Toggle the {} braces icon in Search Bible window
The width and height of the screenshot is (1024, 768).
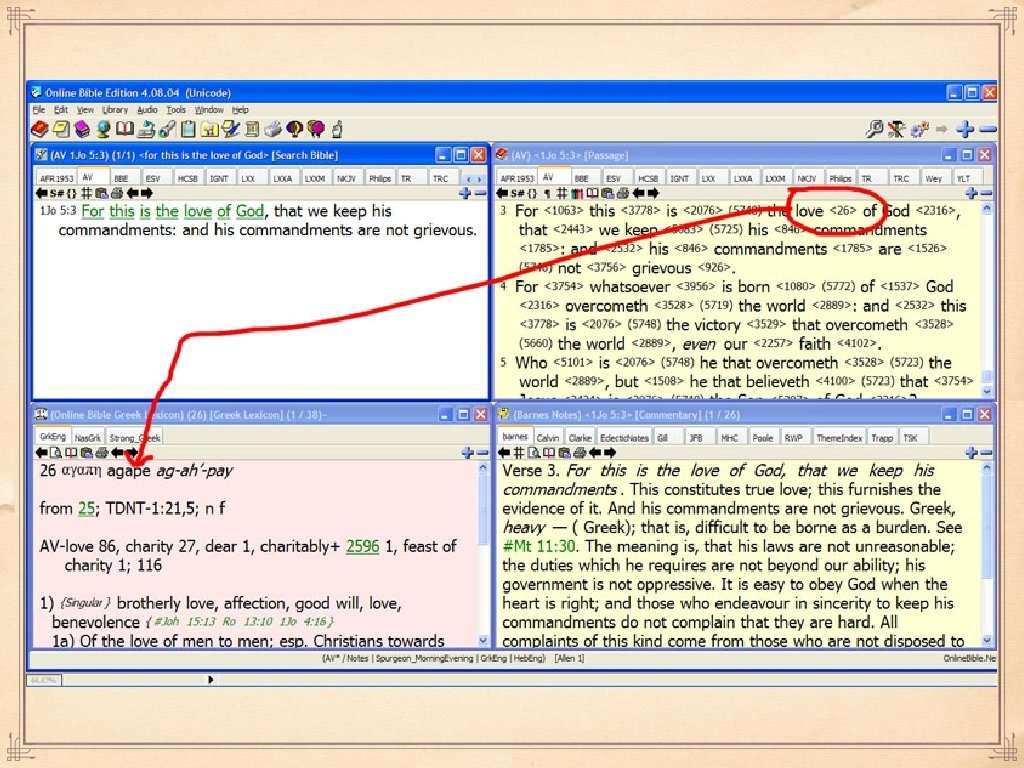(72, 193)
